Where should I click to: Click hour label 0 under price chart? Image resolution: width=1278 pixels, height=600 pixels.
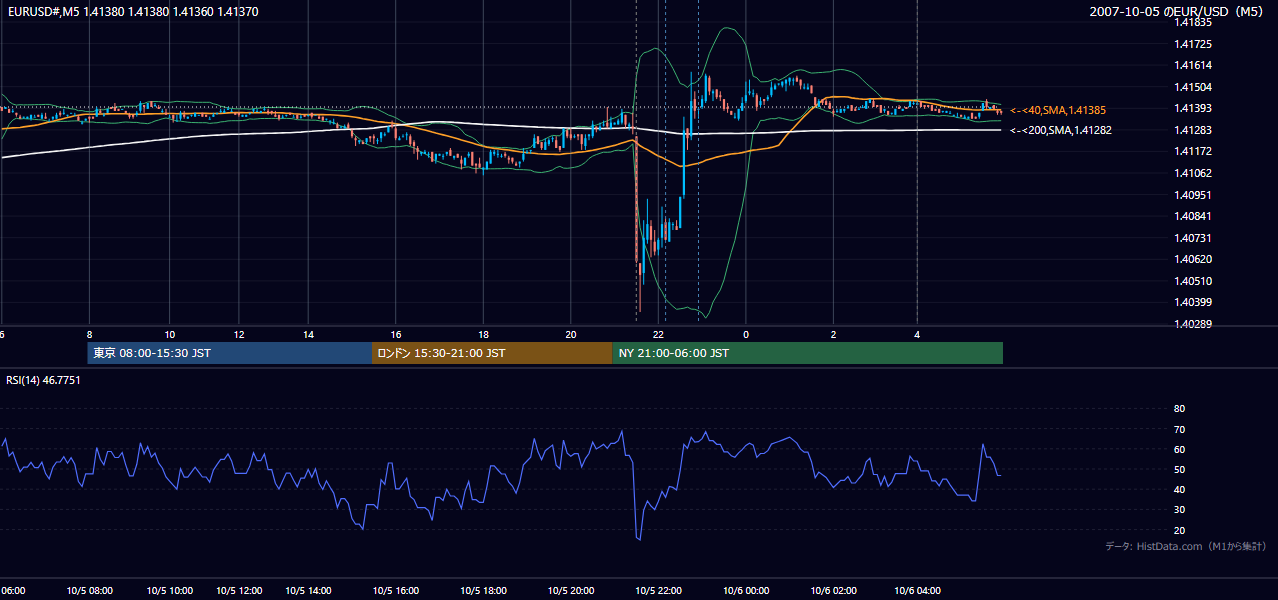745,334
